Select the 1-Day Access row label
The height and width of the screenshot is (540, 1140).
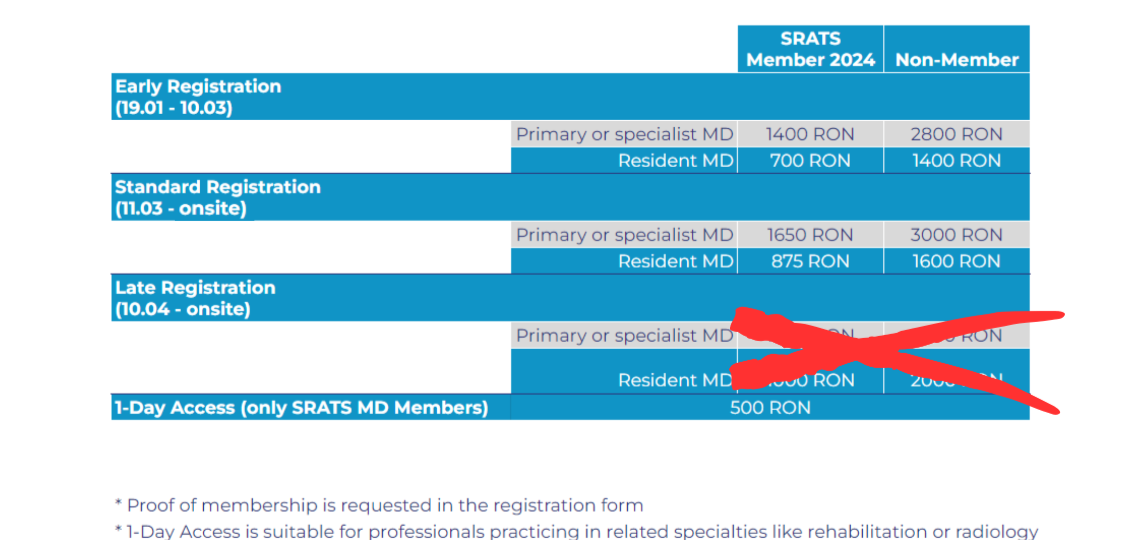(x=301, y=408)
